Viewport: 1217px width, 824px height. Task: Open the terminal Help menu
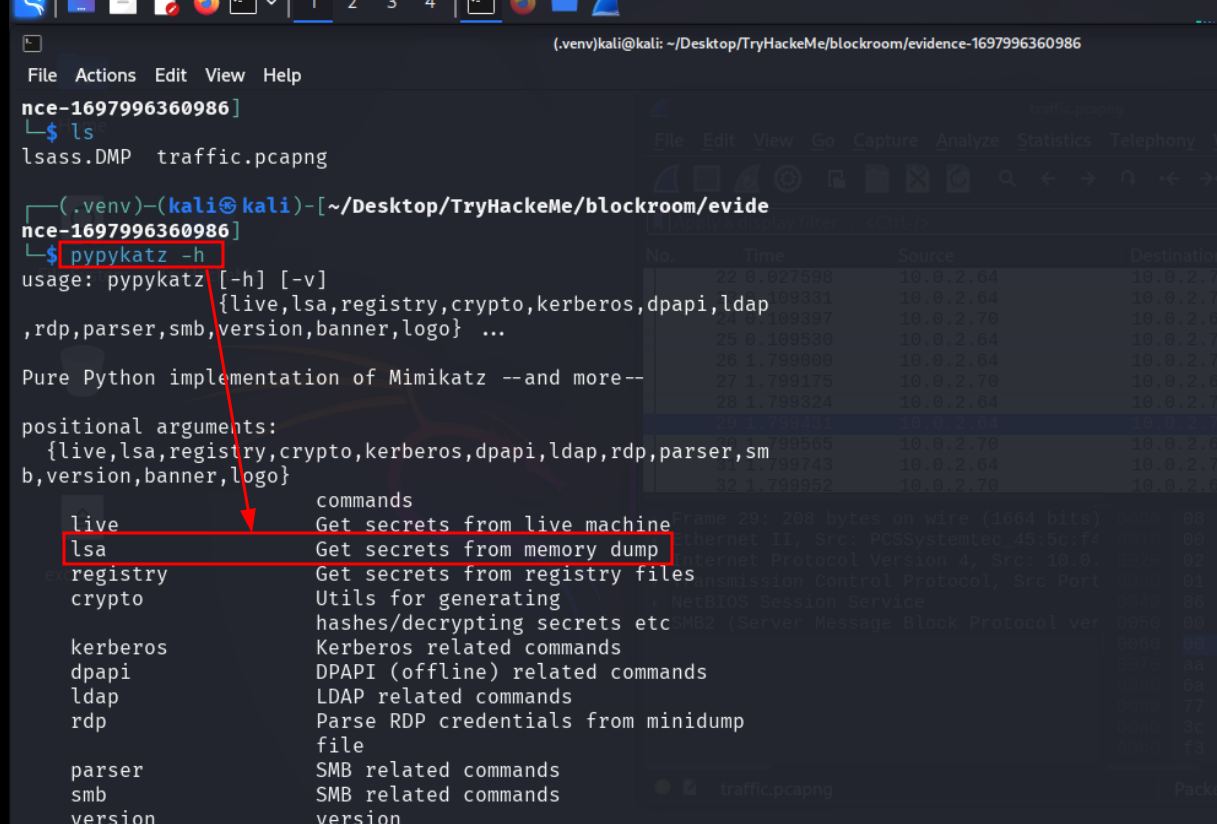coord(282,75)
